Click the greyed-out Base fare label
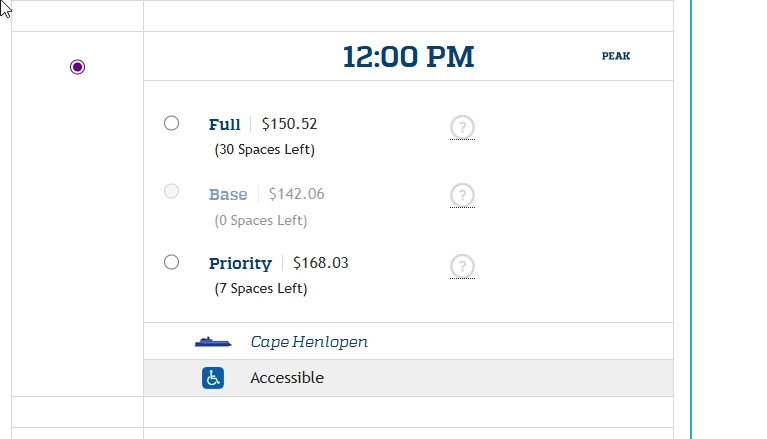Image resolution: width=767 pixels, height=439 pixels. [x=228, y=195]
